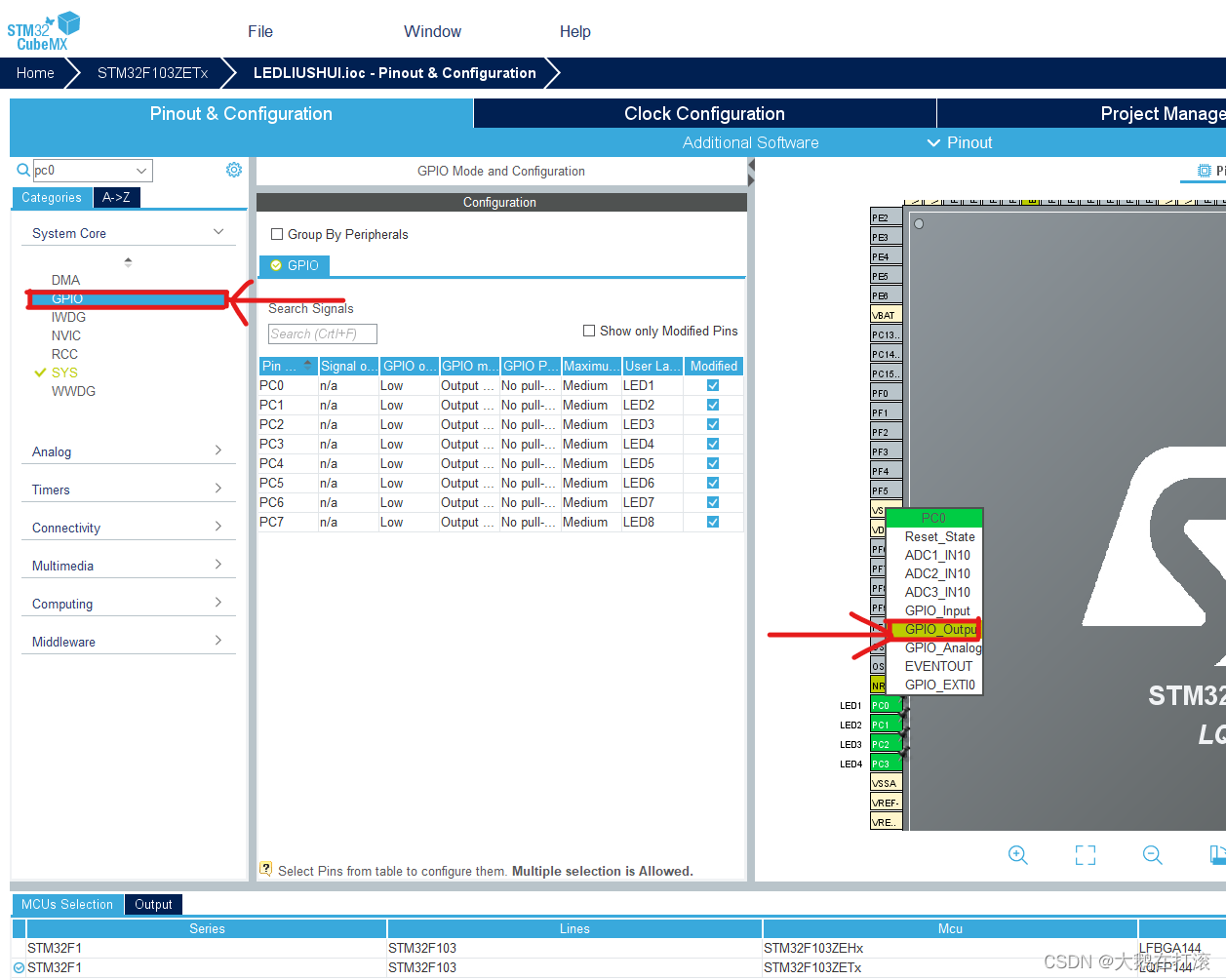Choose GPIO_Output from pin context menu

[x=933, y=629]
